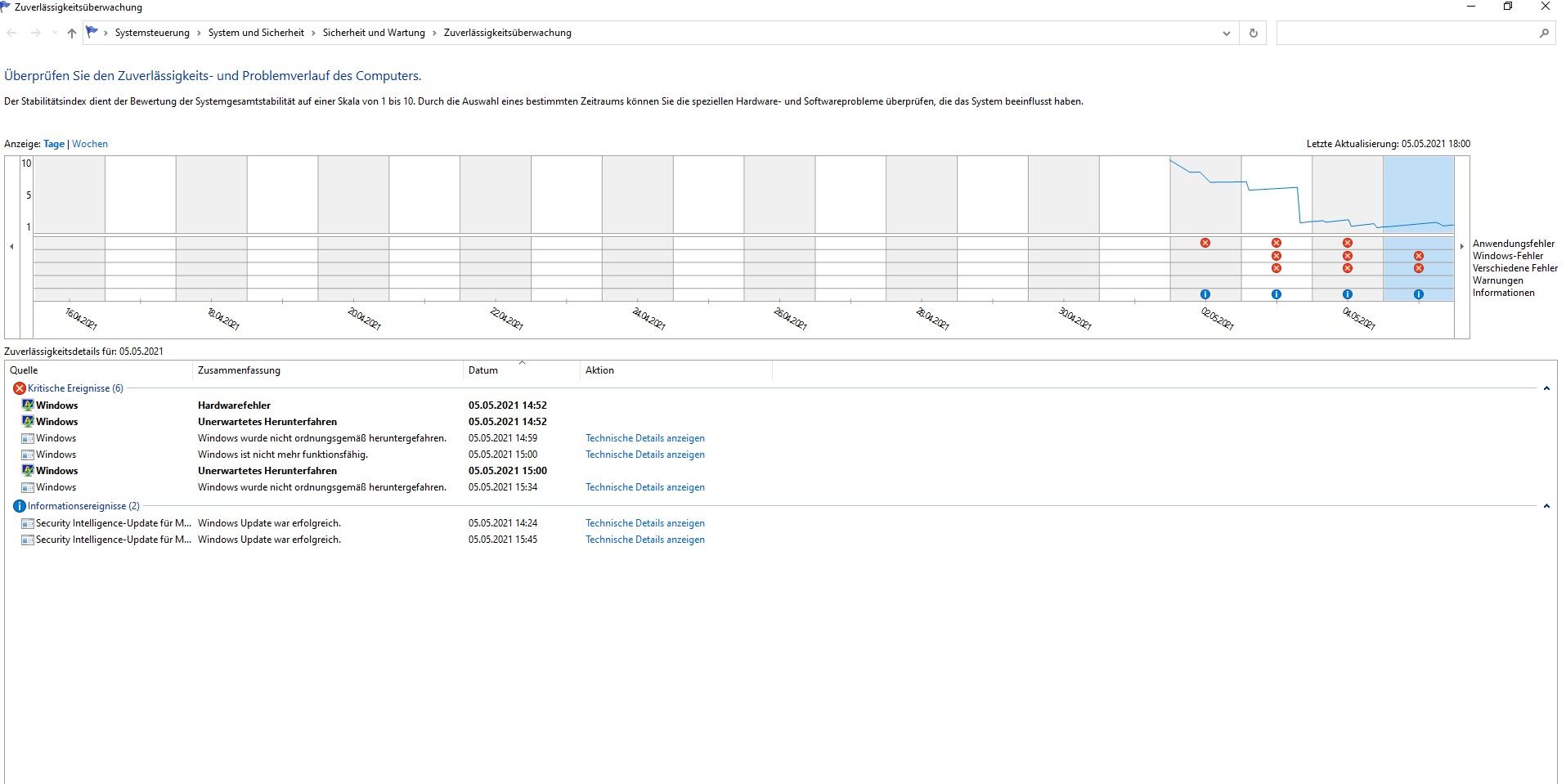
Task: Select Security Intelligence-Update row at 15:45
Action: coord(781,540)
